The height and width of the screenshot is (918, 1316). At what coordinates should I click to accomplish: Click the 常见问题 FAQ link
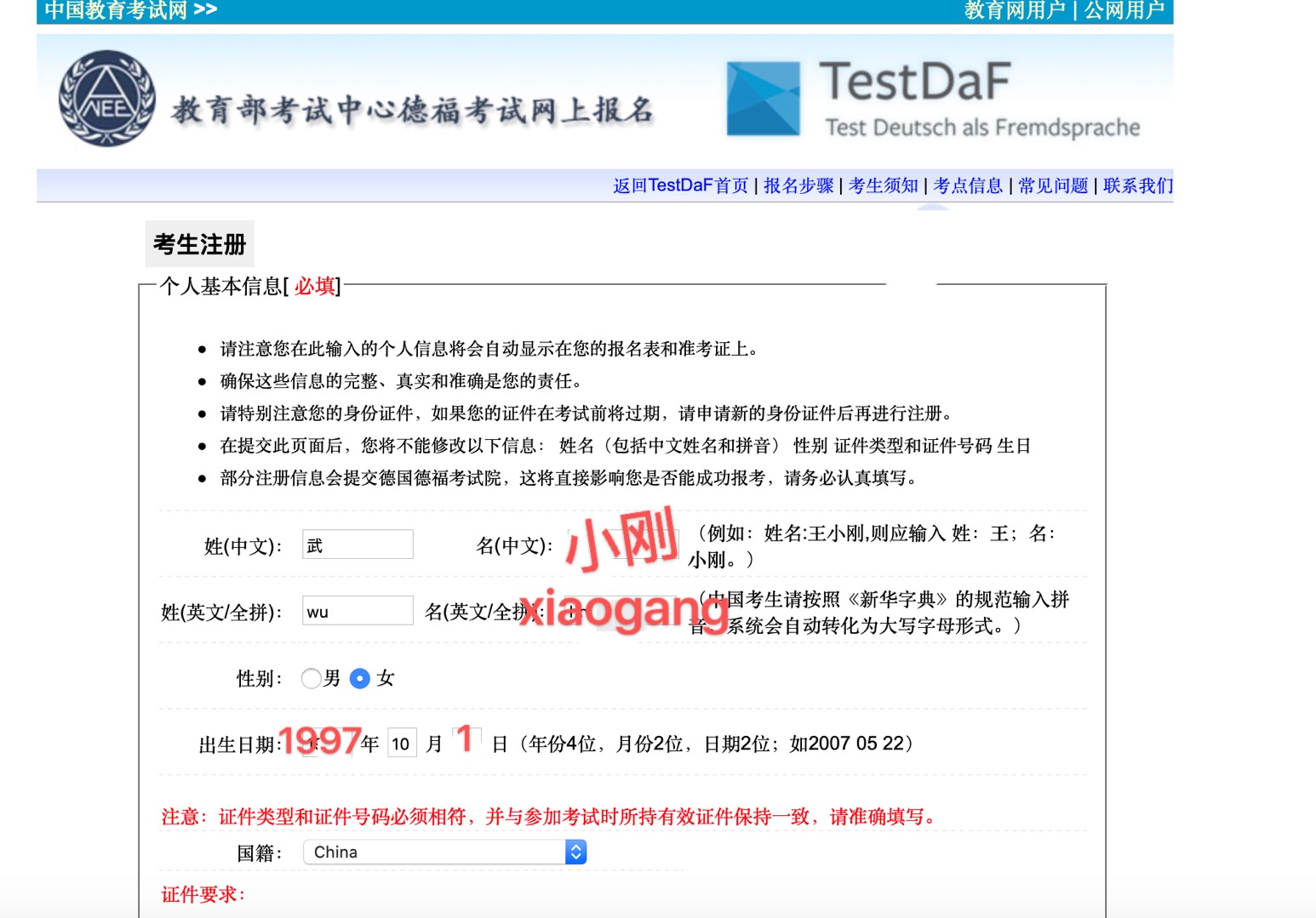(1052, 185)
